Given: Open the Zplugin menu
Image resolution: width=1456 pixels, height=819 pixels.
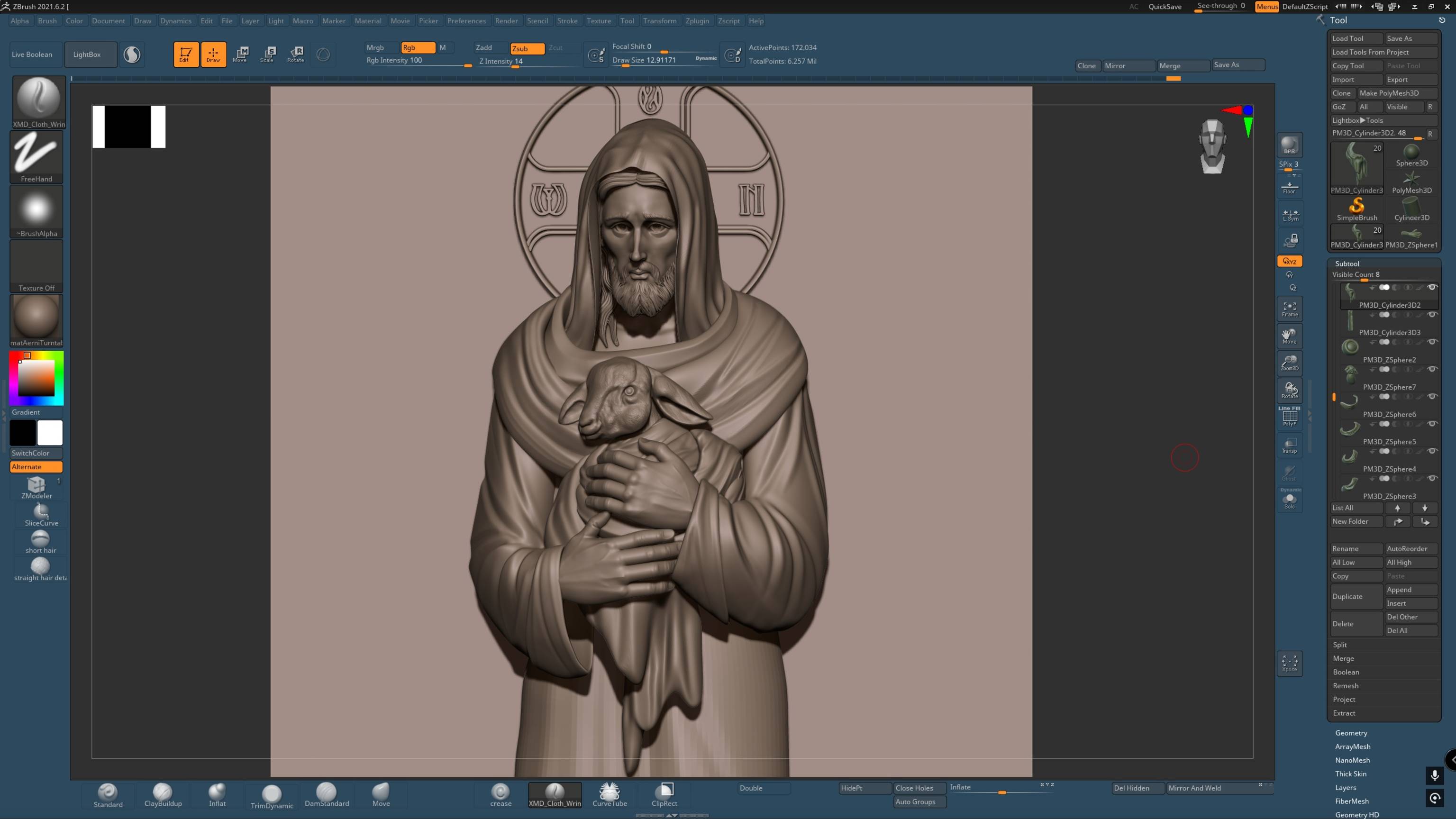Looking at the screenshot, I should click(697, 21).
